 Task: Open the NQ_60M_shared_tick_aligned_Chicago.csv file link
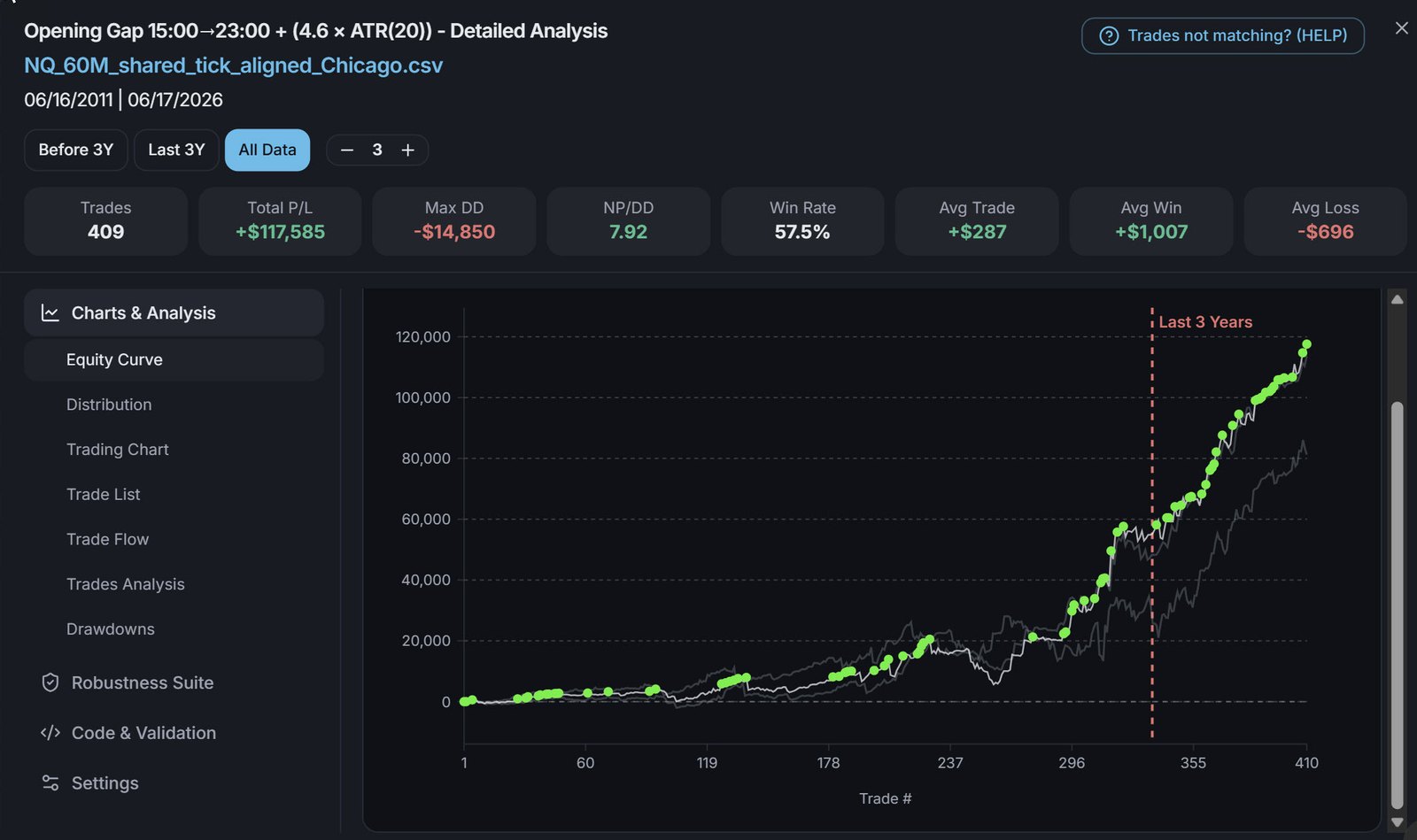coord(233,66)
